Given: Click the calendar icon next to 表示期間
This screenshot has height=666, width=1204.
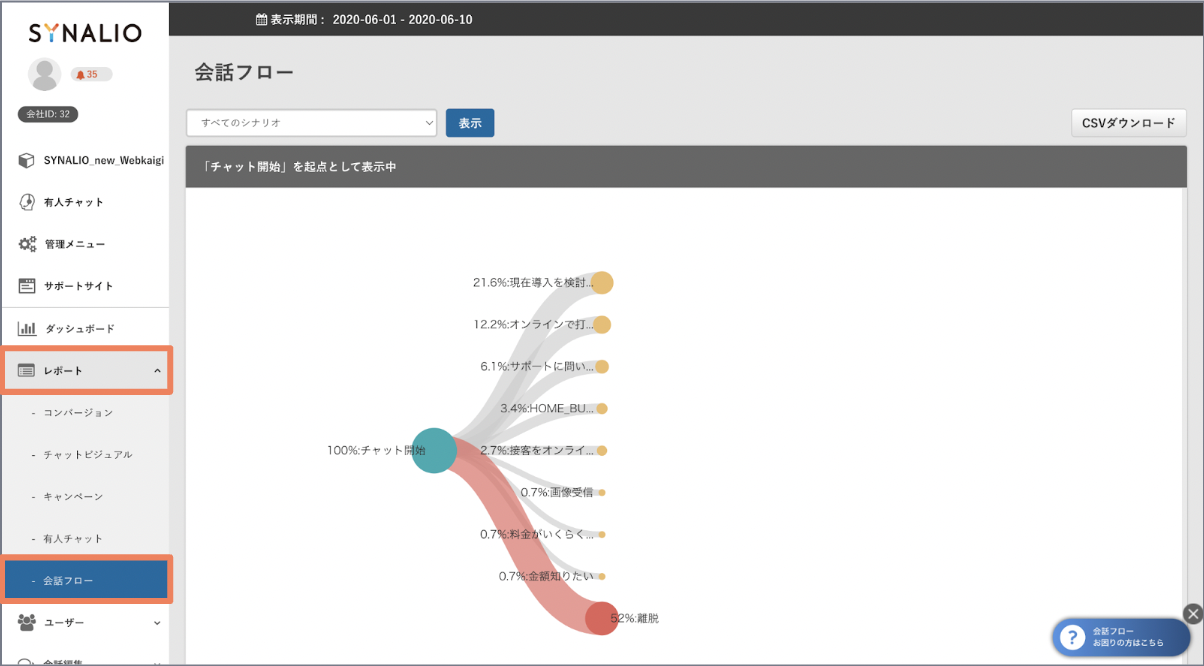Looking at the screenshot, I should click(x=261, y=19).
